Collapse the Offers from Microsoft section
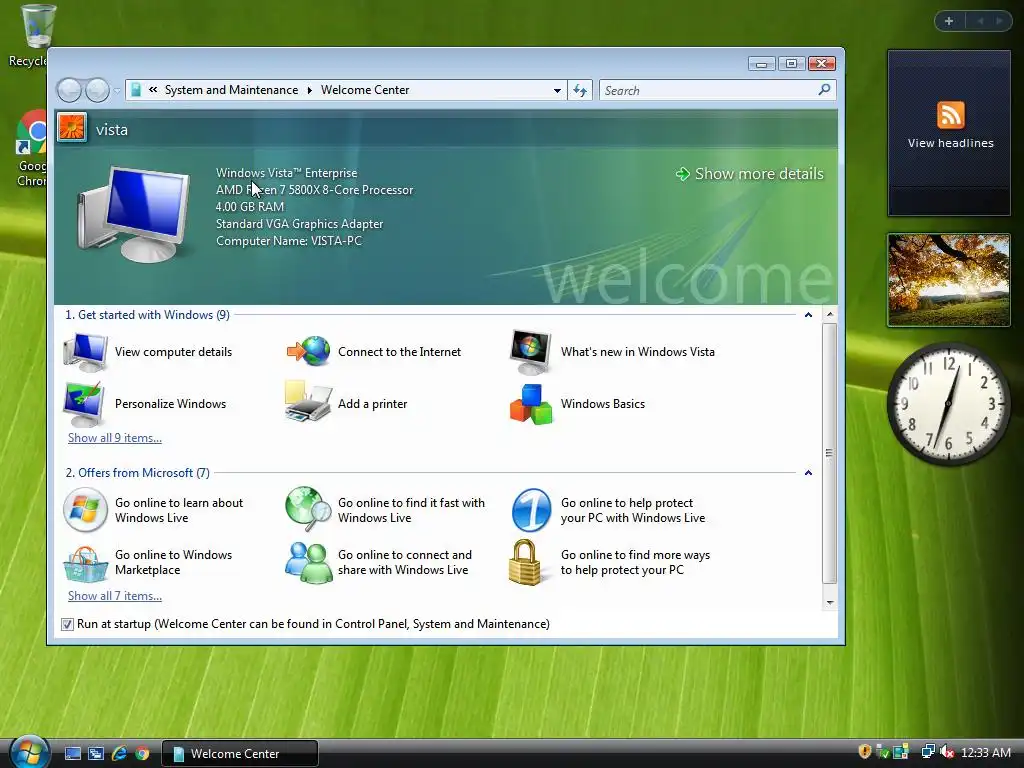 [x=808, y=473]
